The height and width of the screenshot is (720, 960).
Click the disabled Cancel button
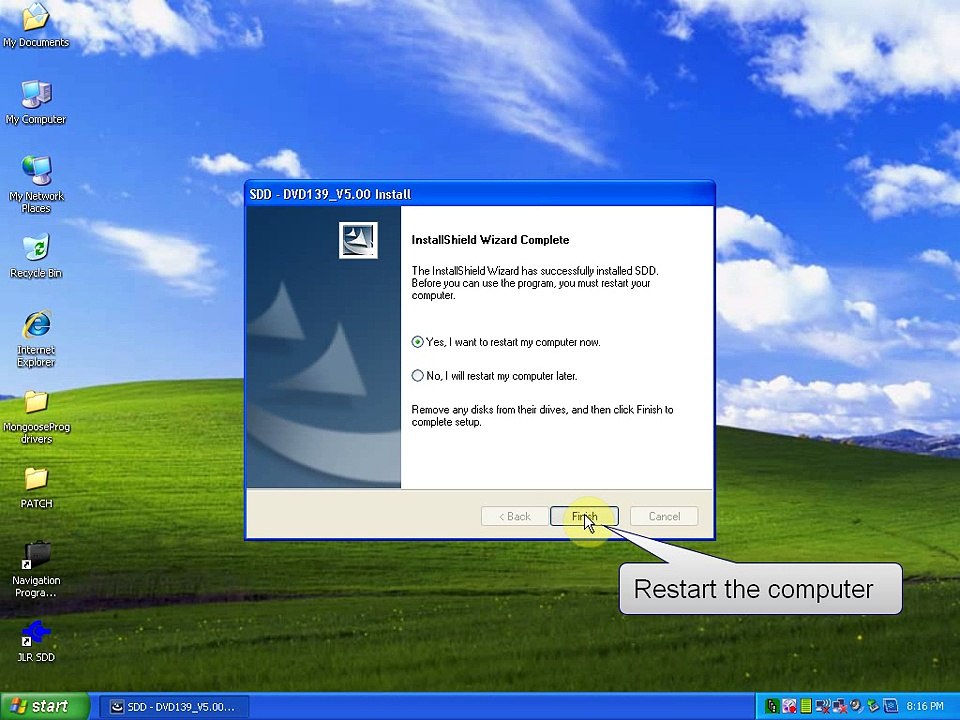[x=664, y=516]
